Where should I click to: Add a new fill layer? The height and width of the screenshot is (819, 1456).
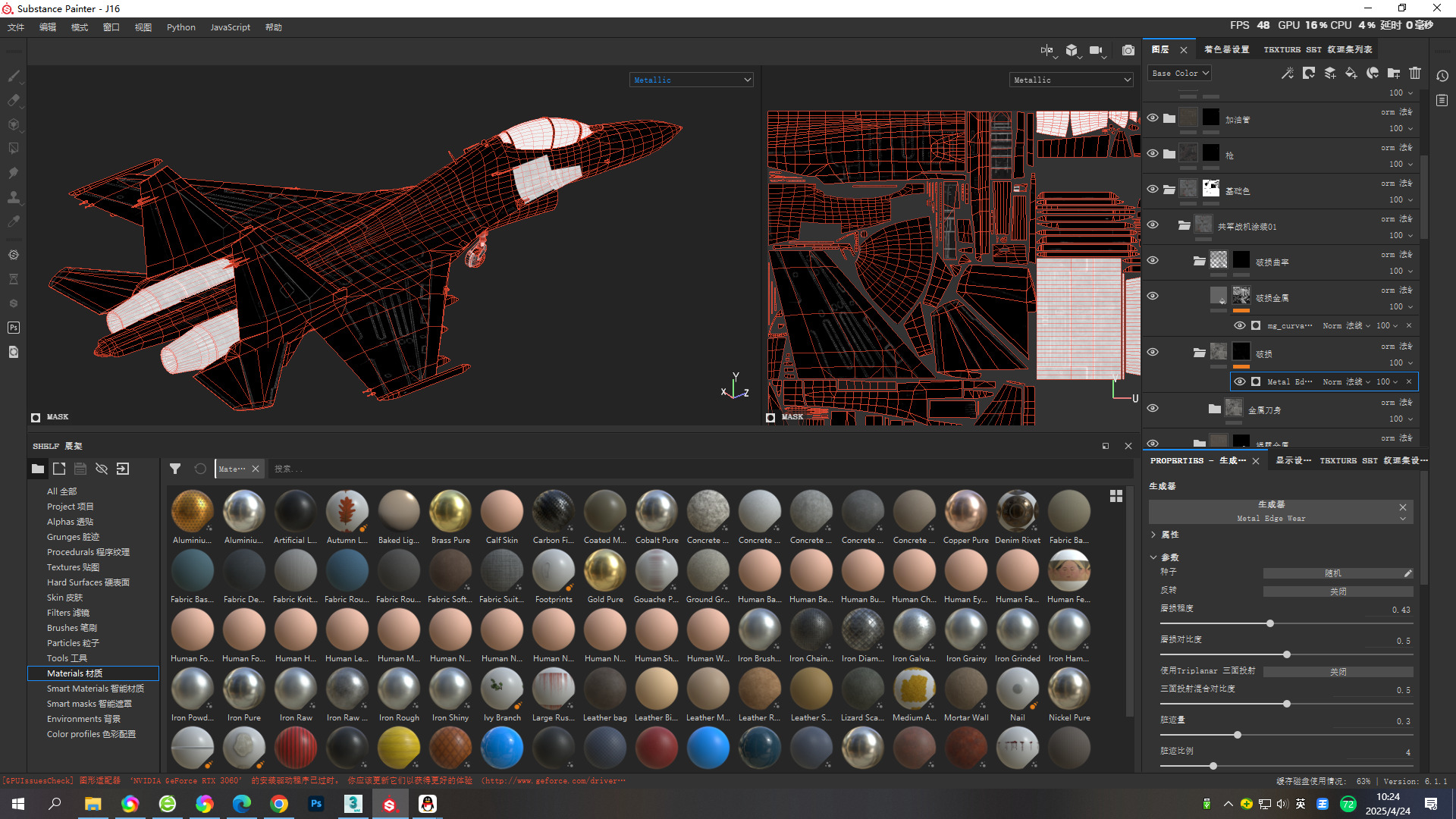click(x=1351, y=74)
